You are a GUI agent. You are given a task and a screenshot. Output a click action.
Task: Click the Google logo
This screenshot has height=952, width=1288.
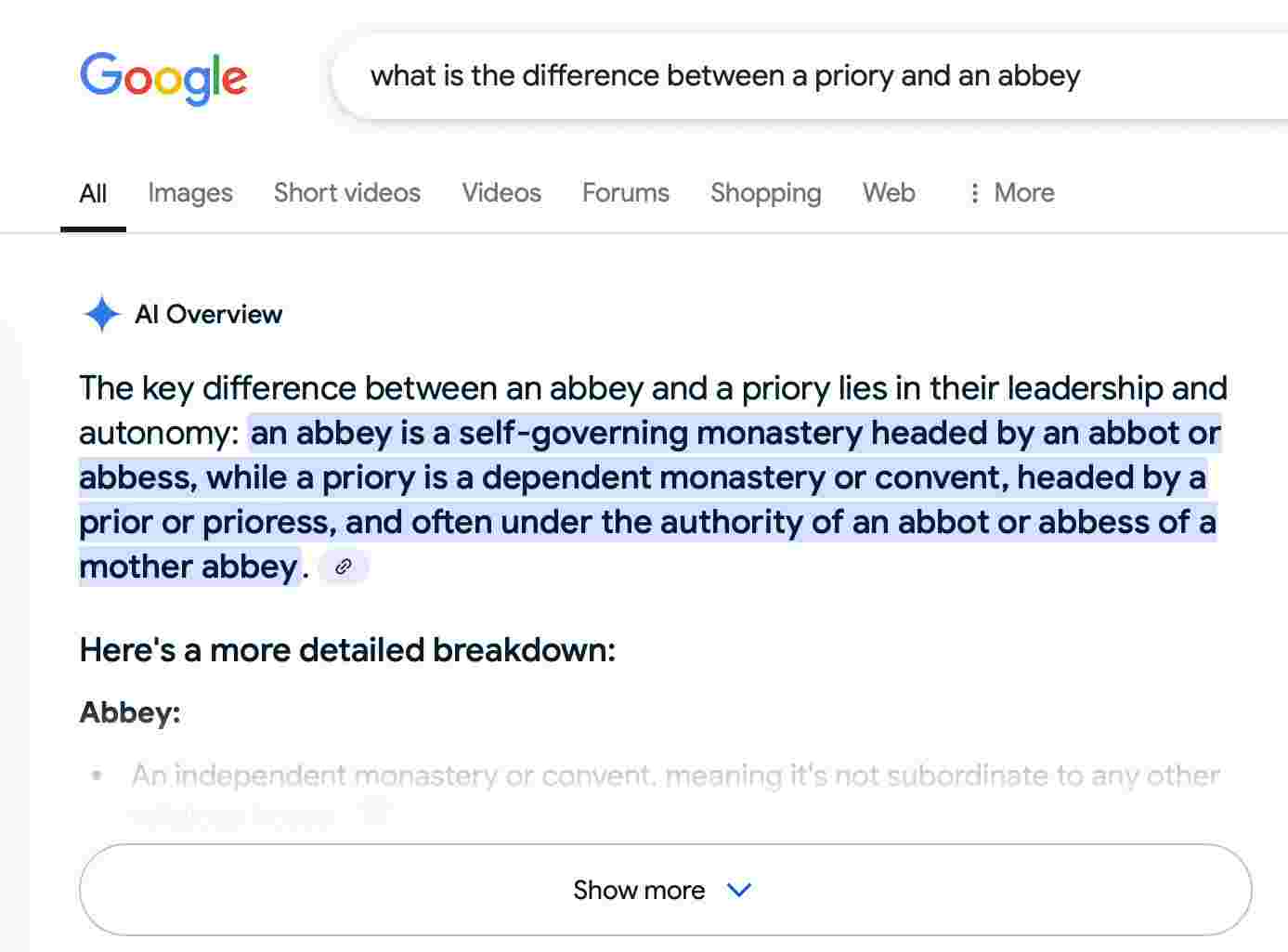pyautogui.click(x=163, y=77)
